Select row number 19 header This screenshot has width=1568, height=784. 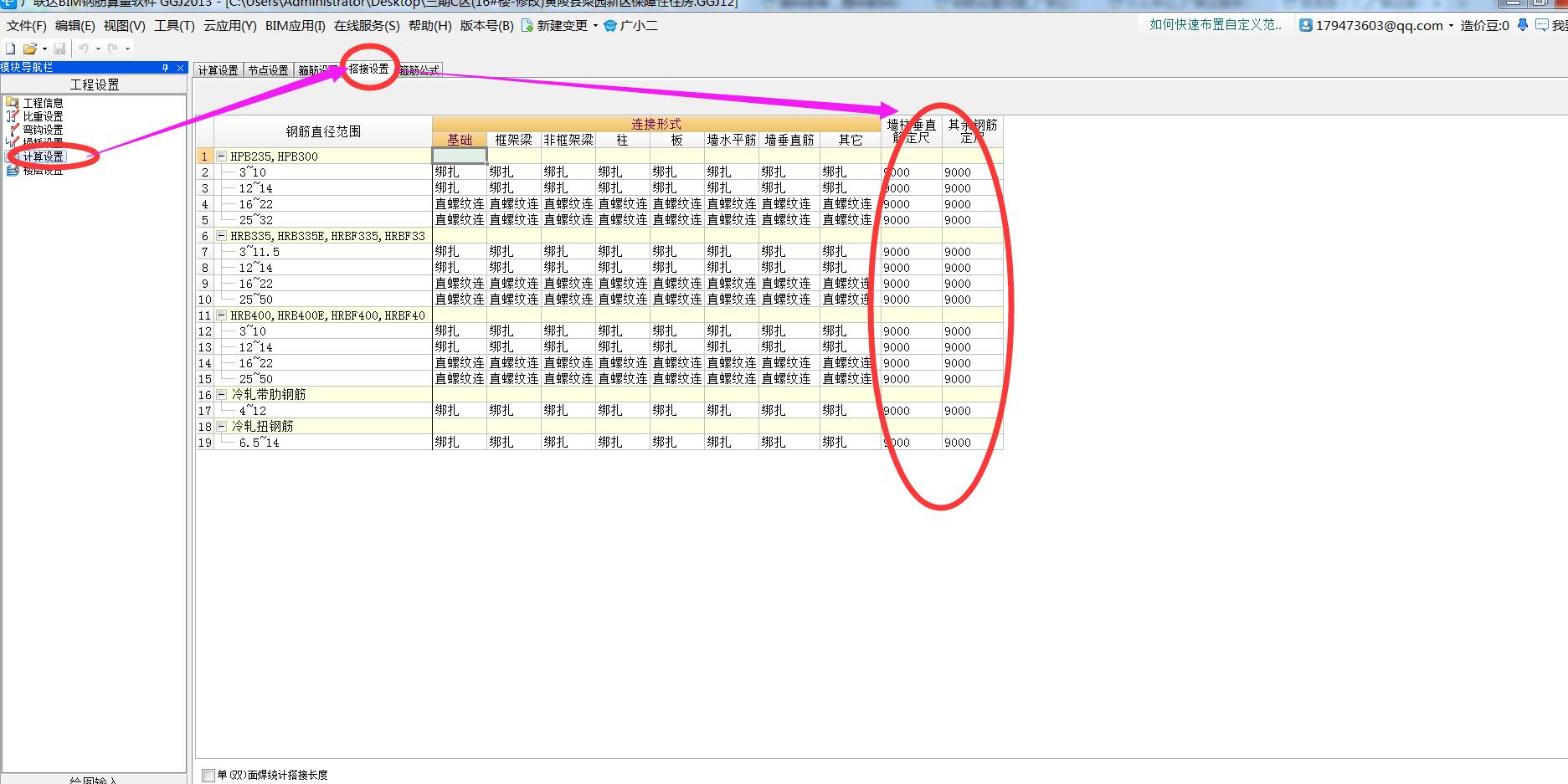(205, 443)
